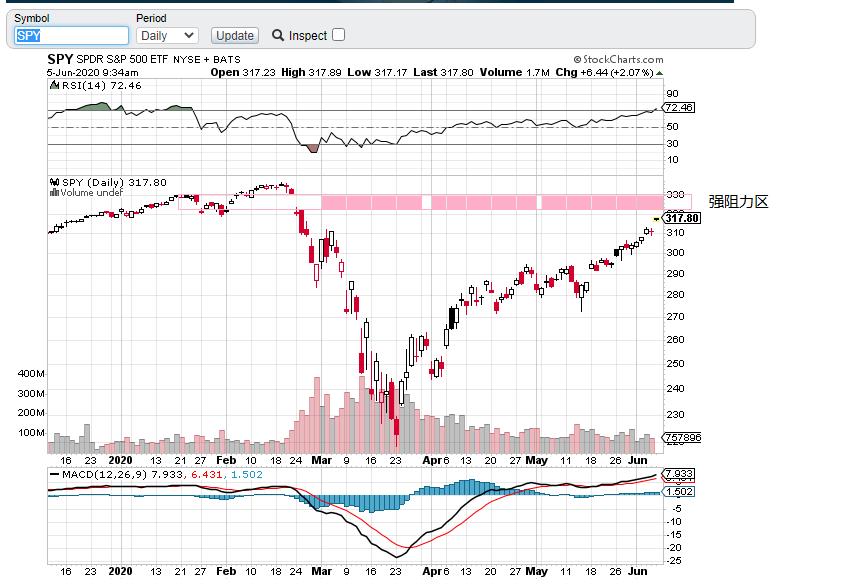Click the Symbol input field containing SPY
This screenshot has height=585, width=849.
click(x=71, y=36)
